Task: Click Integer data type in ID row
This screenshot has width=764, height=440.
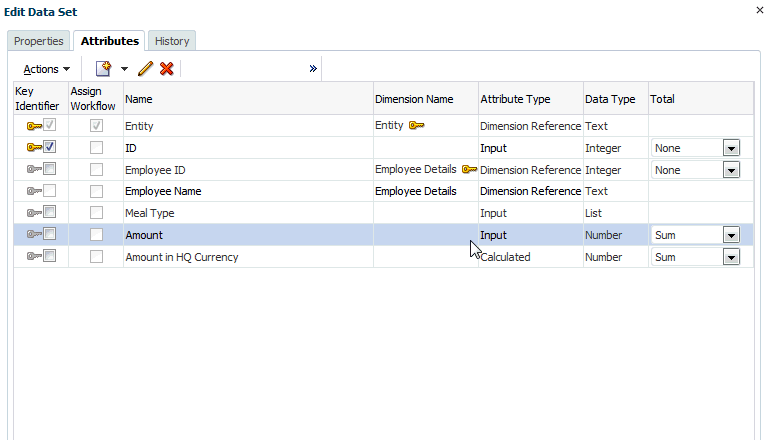Action: (603, 148)
